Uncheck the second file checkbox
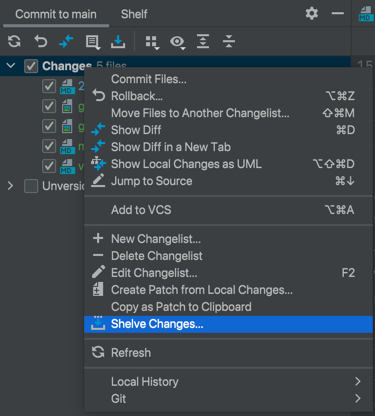Image resolution: width=375 pixels, height=416 pixels. click(x=49, y=106)
